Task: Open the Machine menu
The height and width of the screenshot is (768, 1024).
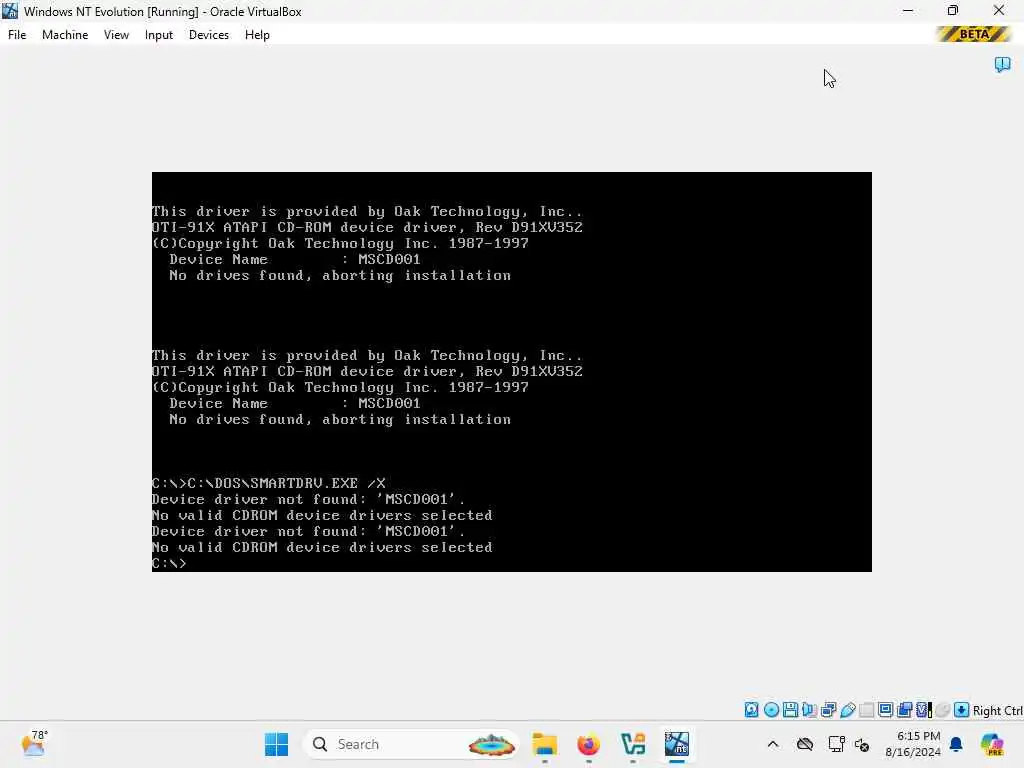Action: [65, 35]
